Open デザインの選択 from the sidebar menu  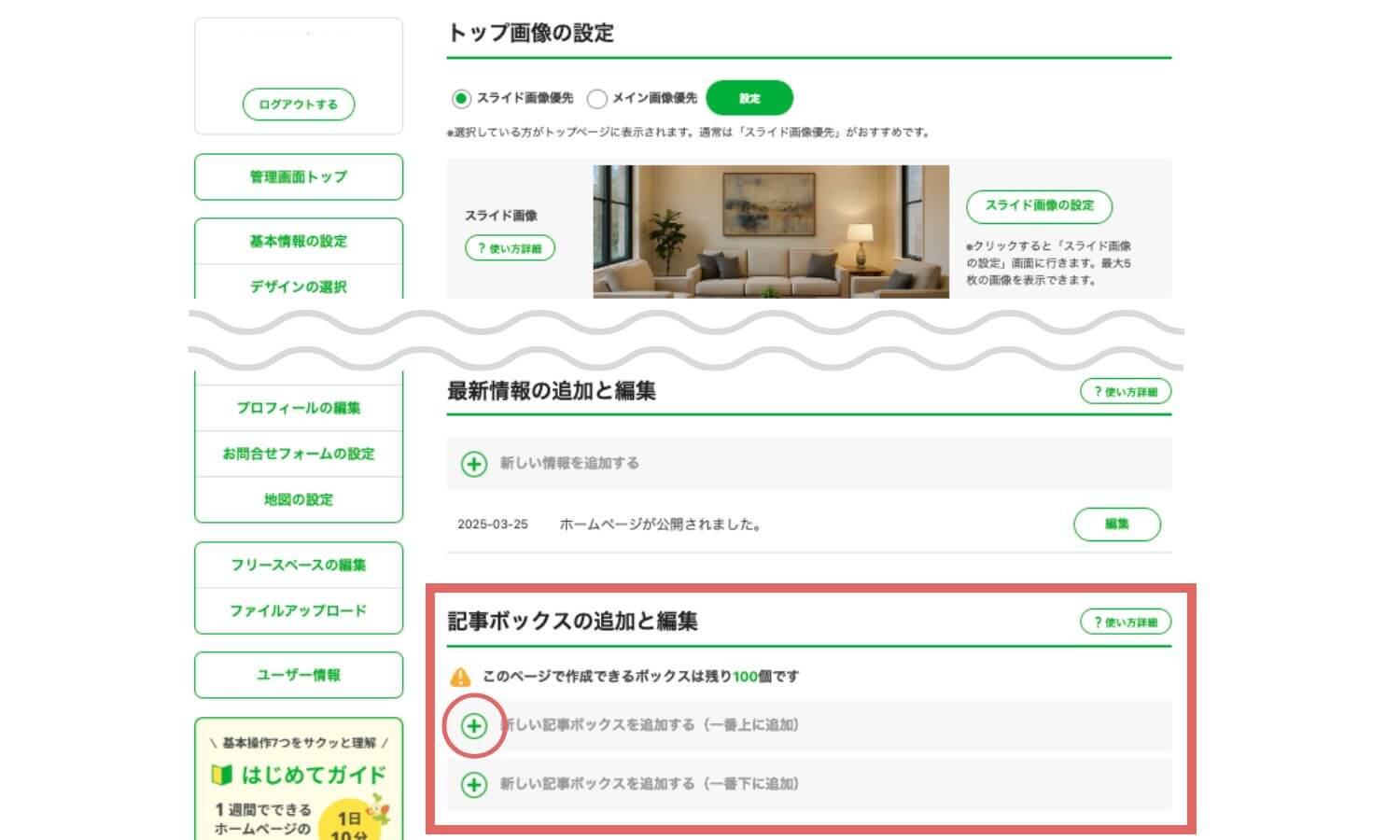click(298, 287)
